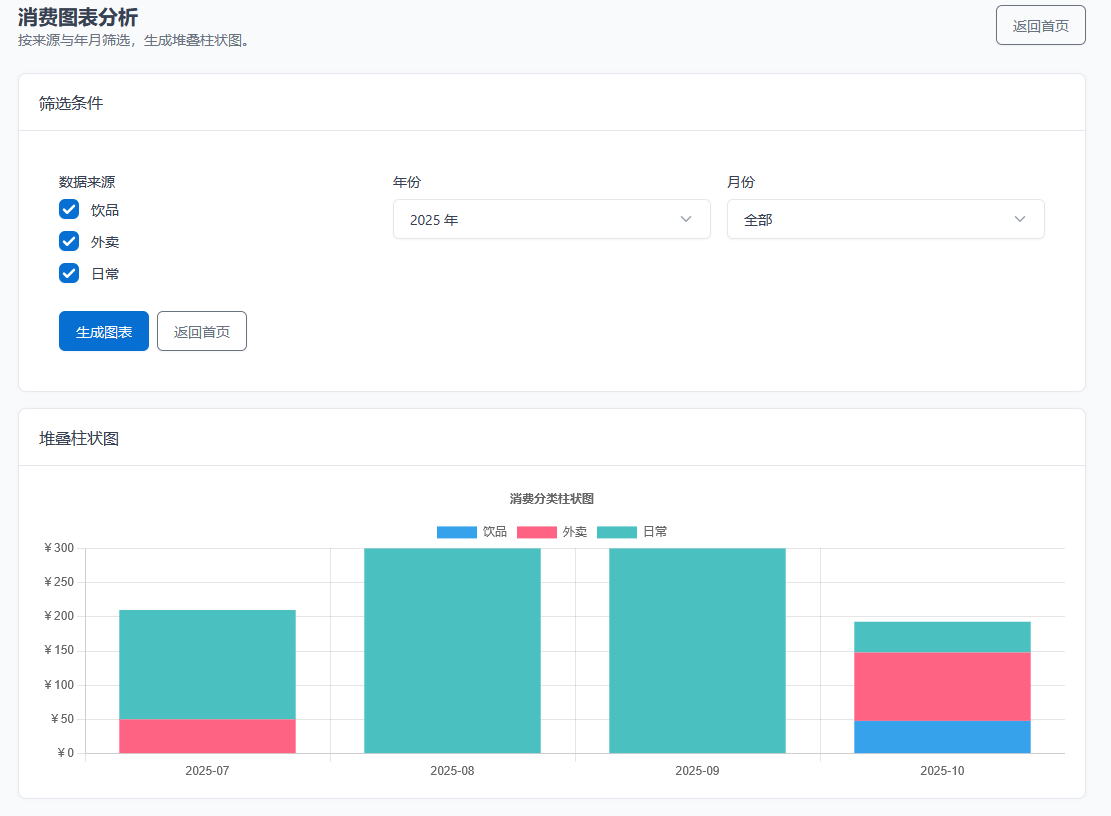Open the 年份 dropdown showing 2025 年
The height and width of the screenshot is (816, 1111).
coord(551,219)
